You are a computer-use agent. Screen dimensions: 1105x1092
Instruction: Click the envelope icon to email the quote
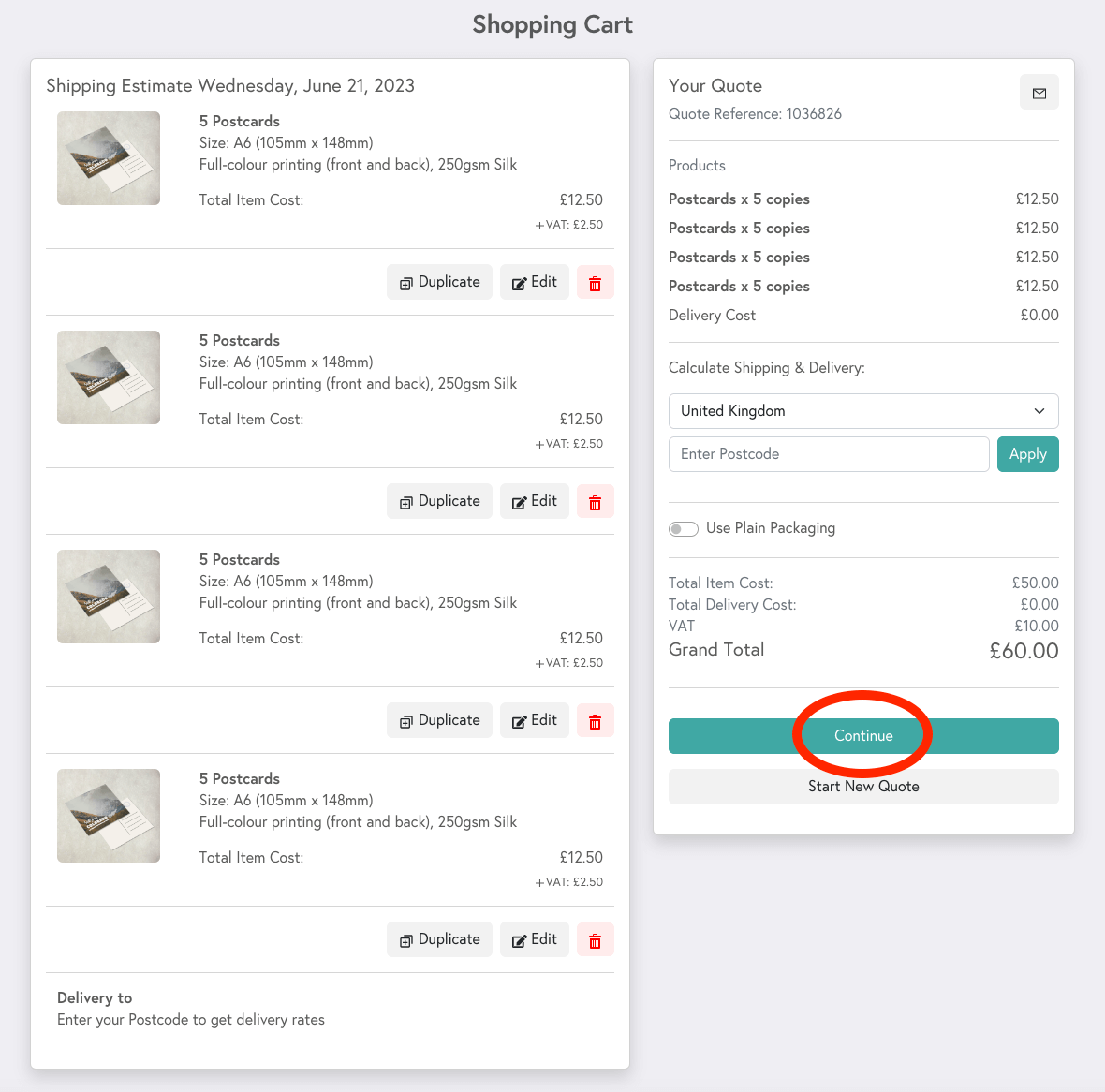1039,91
